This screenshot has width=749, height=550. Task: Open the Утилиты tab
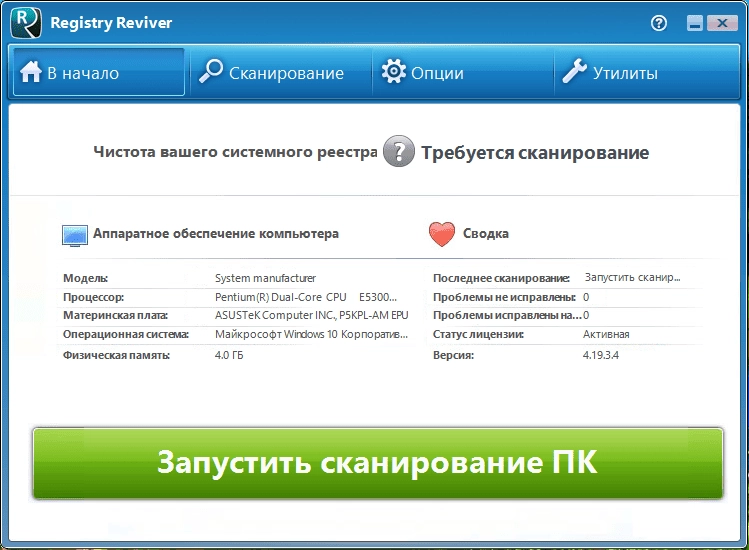coord(646,72)
